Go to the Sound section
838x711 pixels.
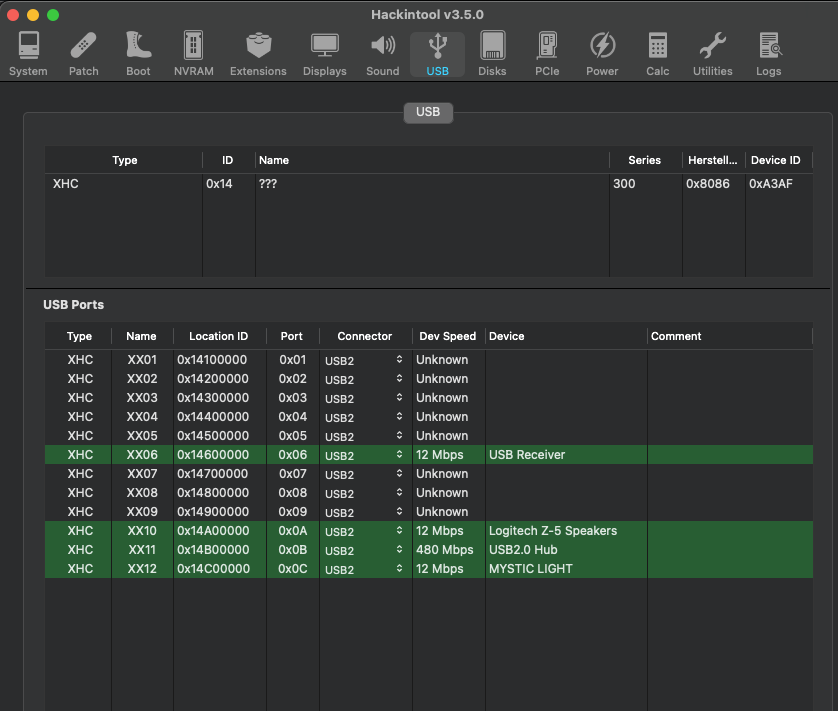click(382, 54)
